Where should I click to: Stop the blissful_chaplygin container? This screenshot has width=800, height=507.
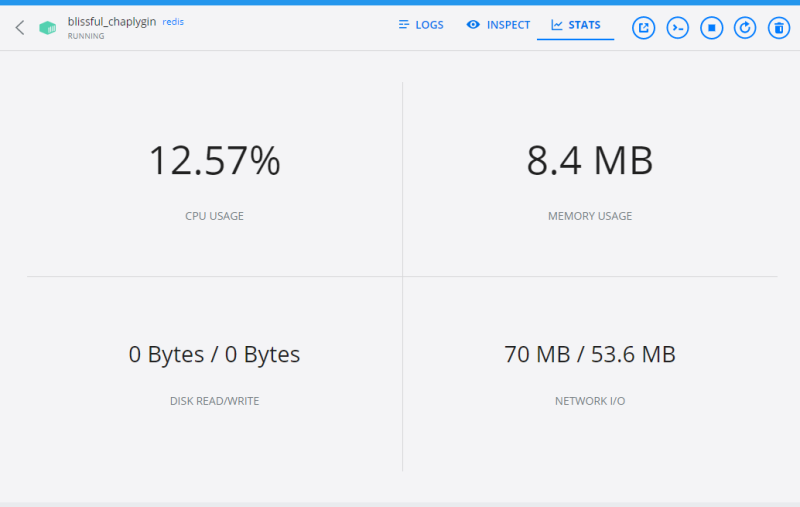pyautogui.click(x=711, y=28)
